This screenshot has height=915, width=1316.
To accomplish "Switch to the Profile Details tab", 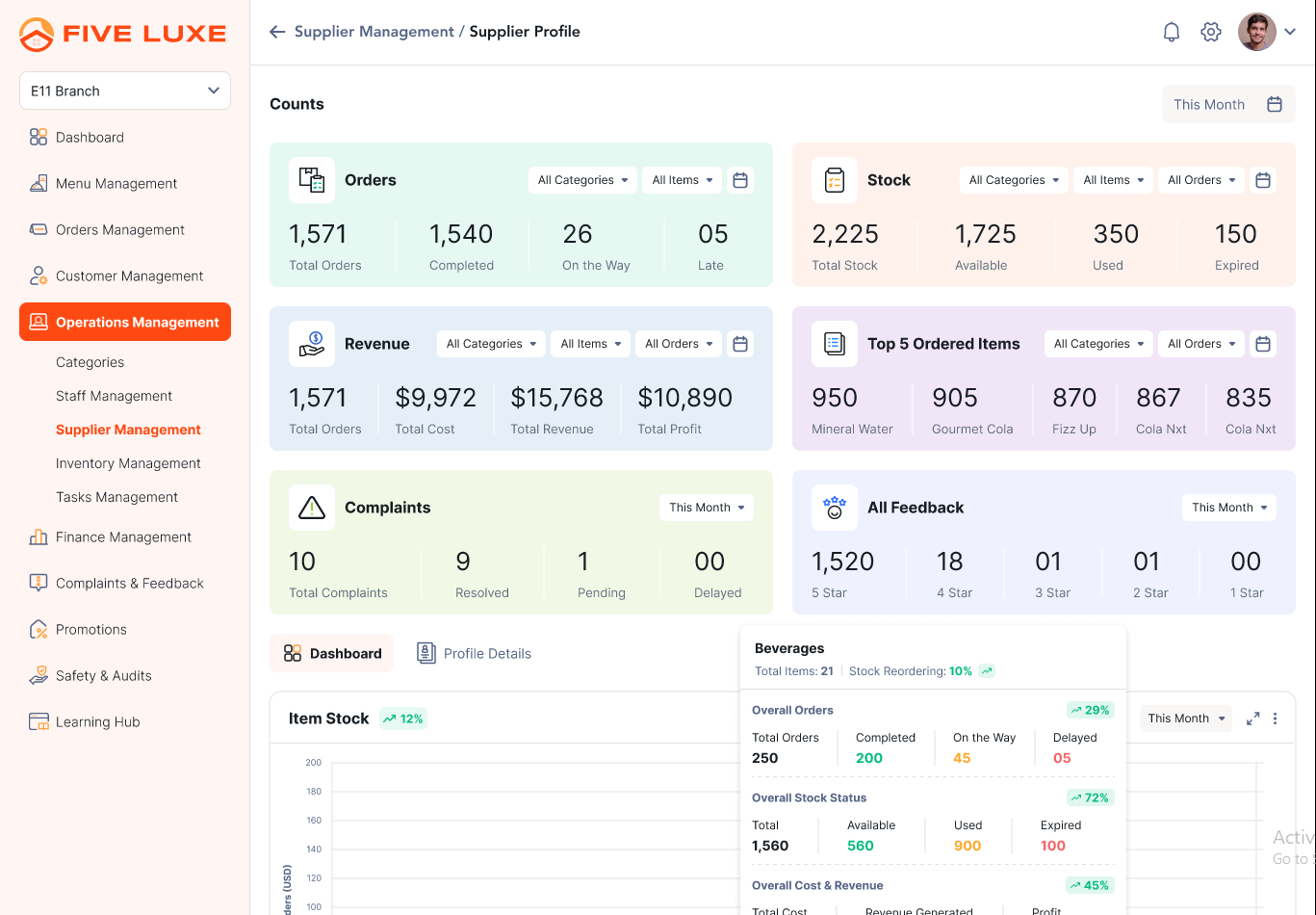I will 475,653.
